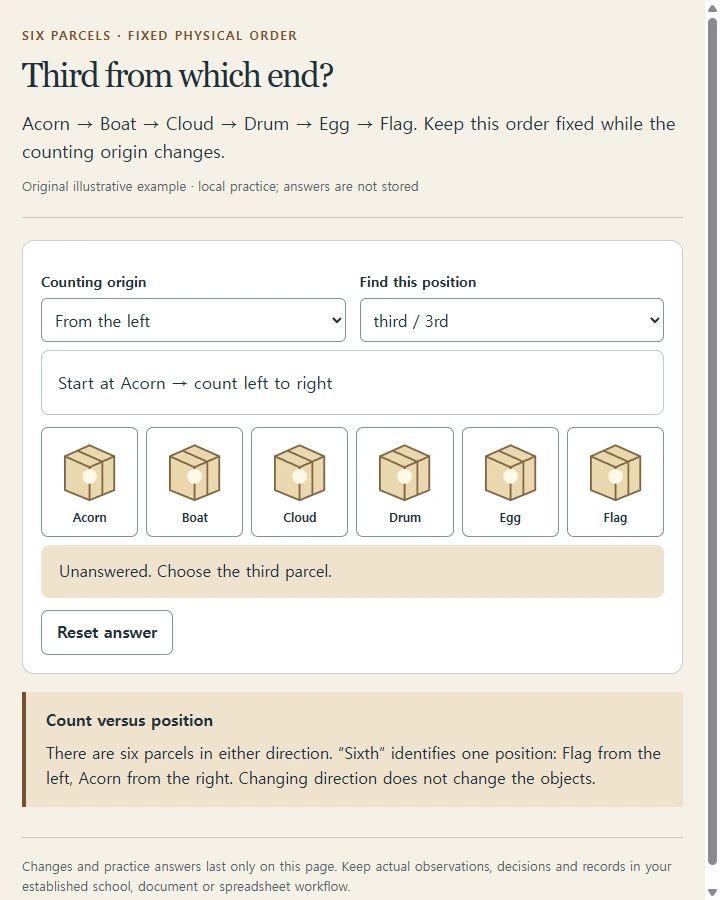Click the 'Count versus position' note heading
Screen dimensions: 720x900
click(x=129, y=720)
